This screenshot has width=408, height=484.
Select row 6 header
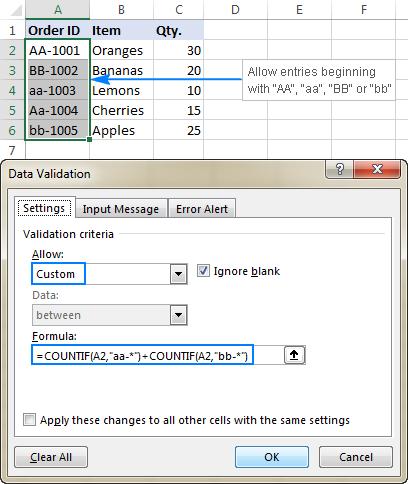coord(13,130)
